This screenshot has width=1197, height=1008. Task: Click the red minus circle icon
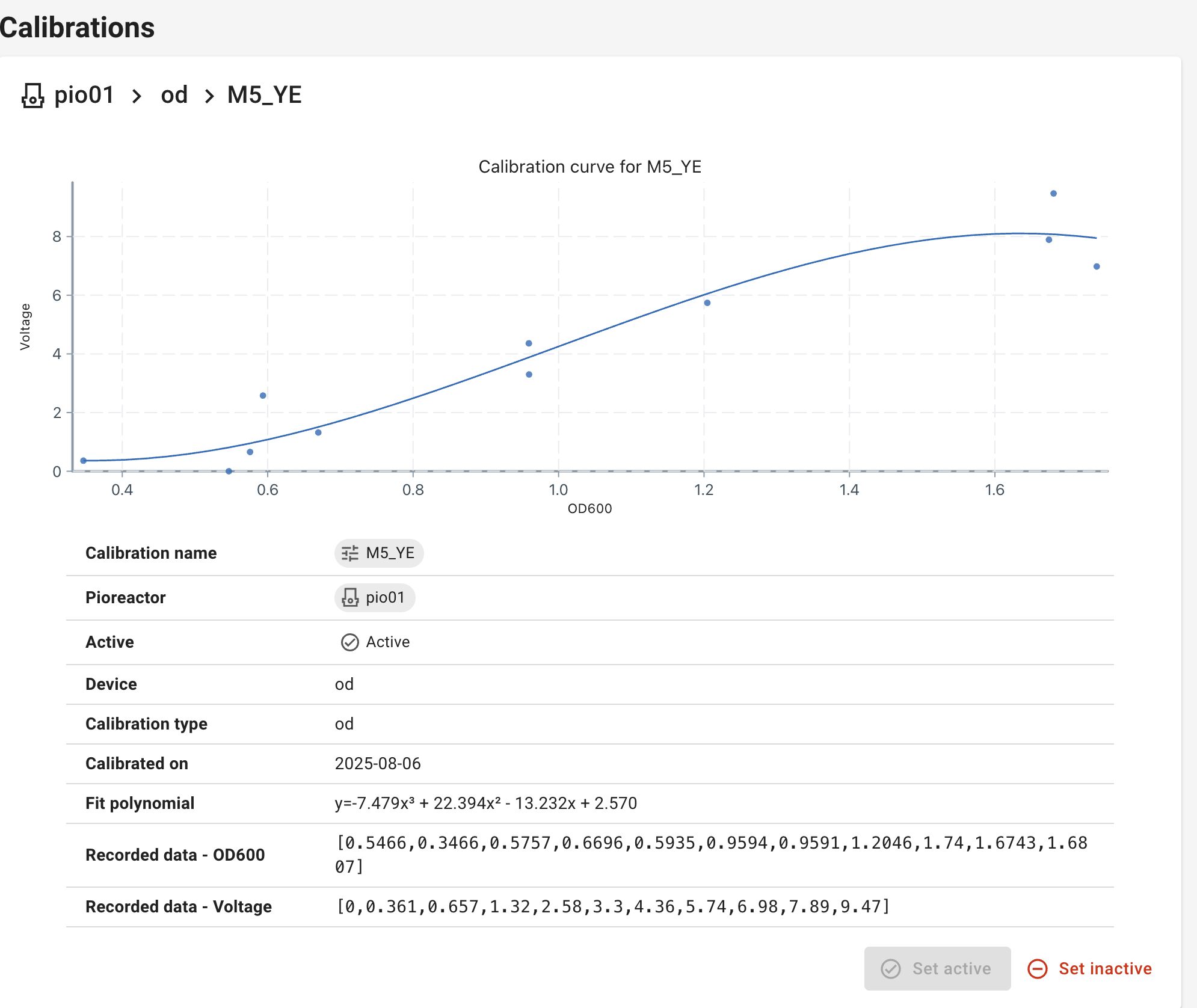coord(1038,969)
